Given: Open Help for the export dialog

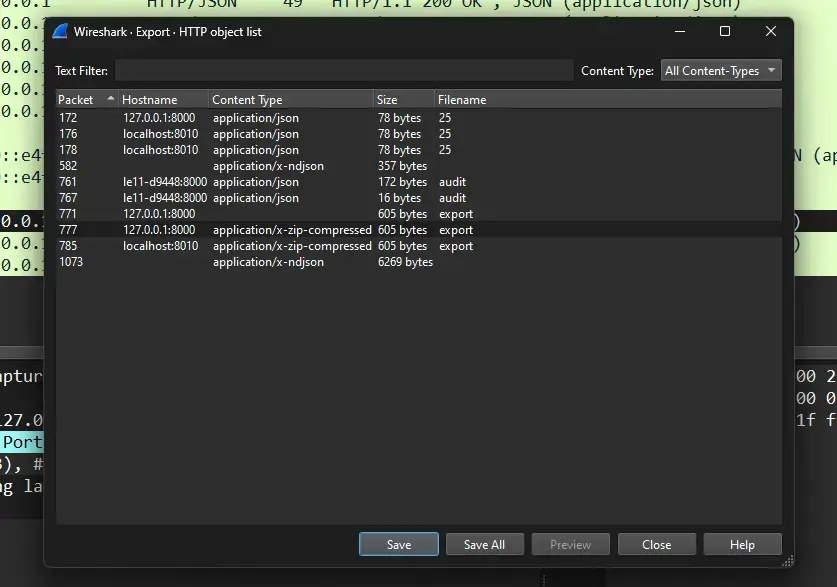Looking at the screenshot, I should click(x=742, y=544).
